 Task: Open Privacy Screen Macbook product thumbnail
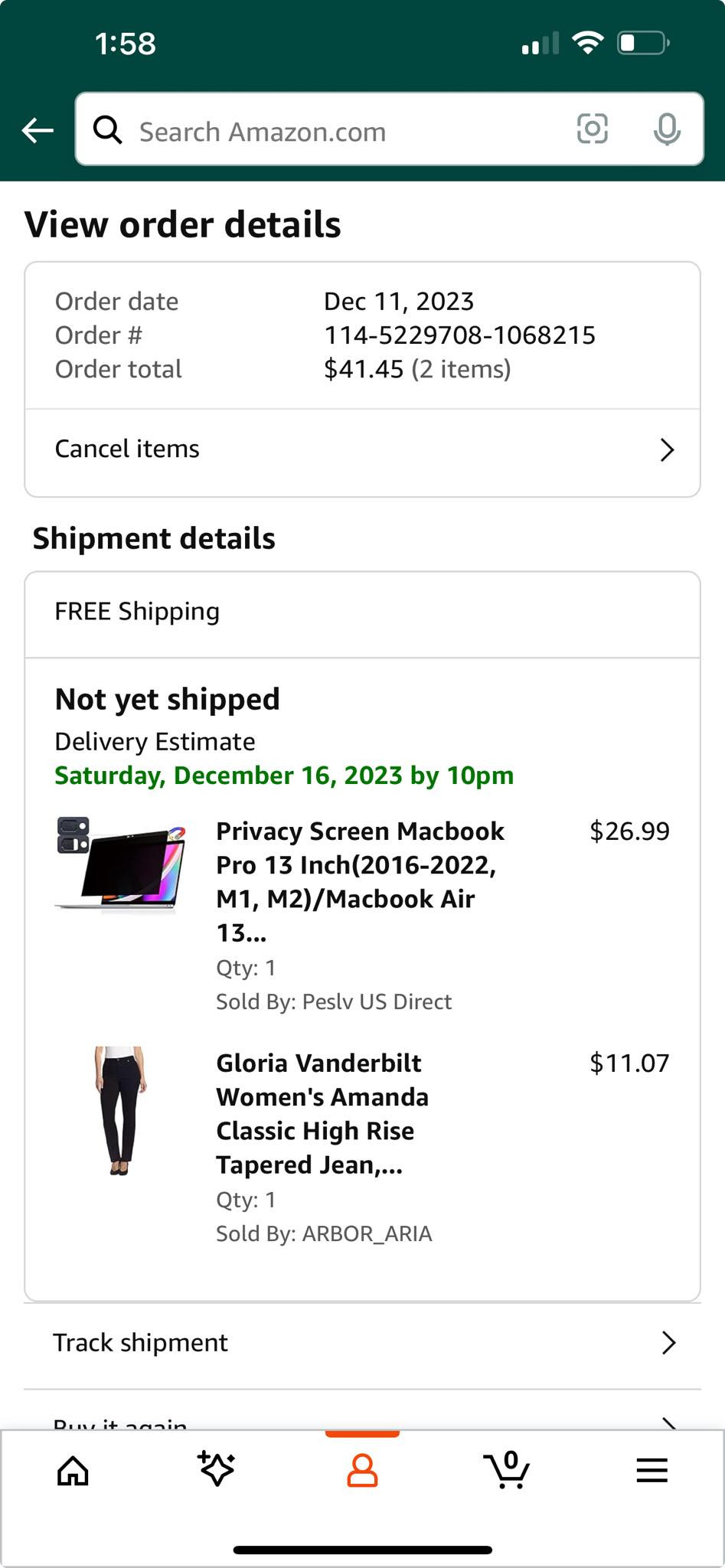click(120, 864)
